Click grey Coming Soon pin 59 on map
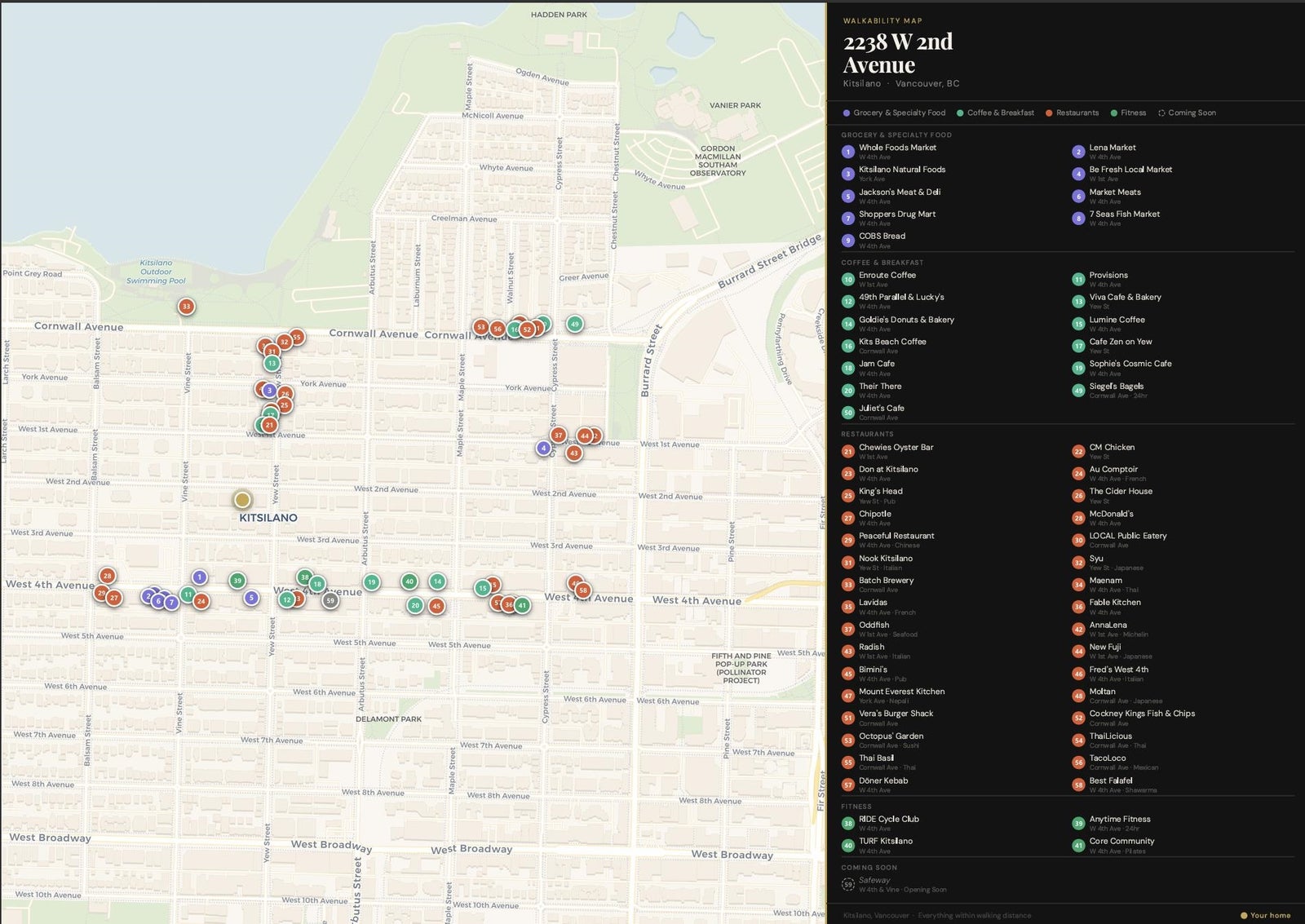Viewport: 1305px width, 924px height. (x=330, y=601)
